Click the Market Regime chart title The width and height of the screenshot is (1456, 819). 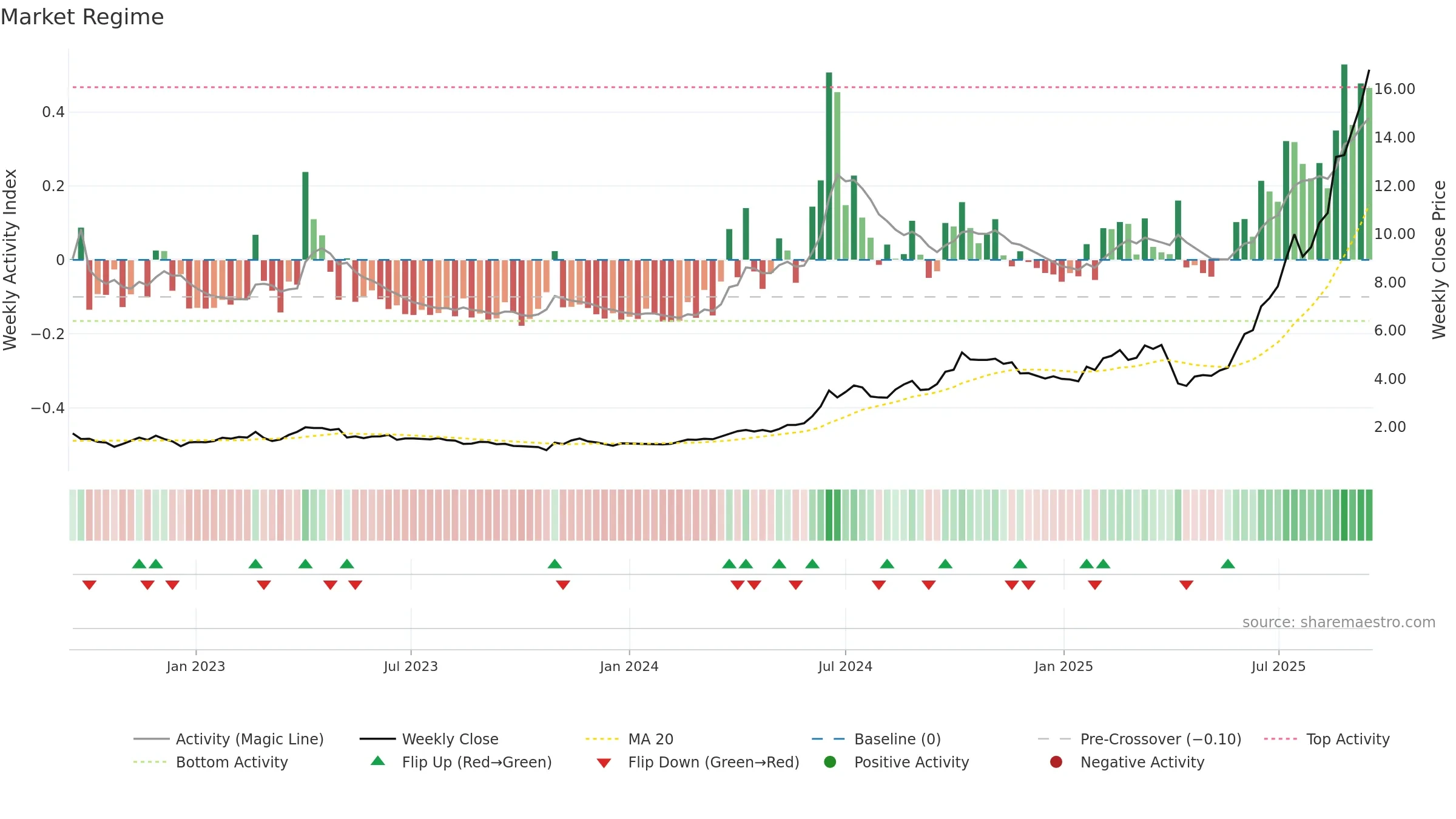pyautogui.click(x=82, y=17)
